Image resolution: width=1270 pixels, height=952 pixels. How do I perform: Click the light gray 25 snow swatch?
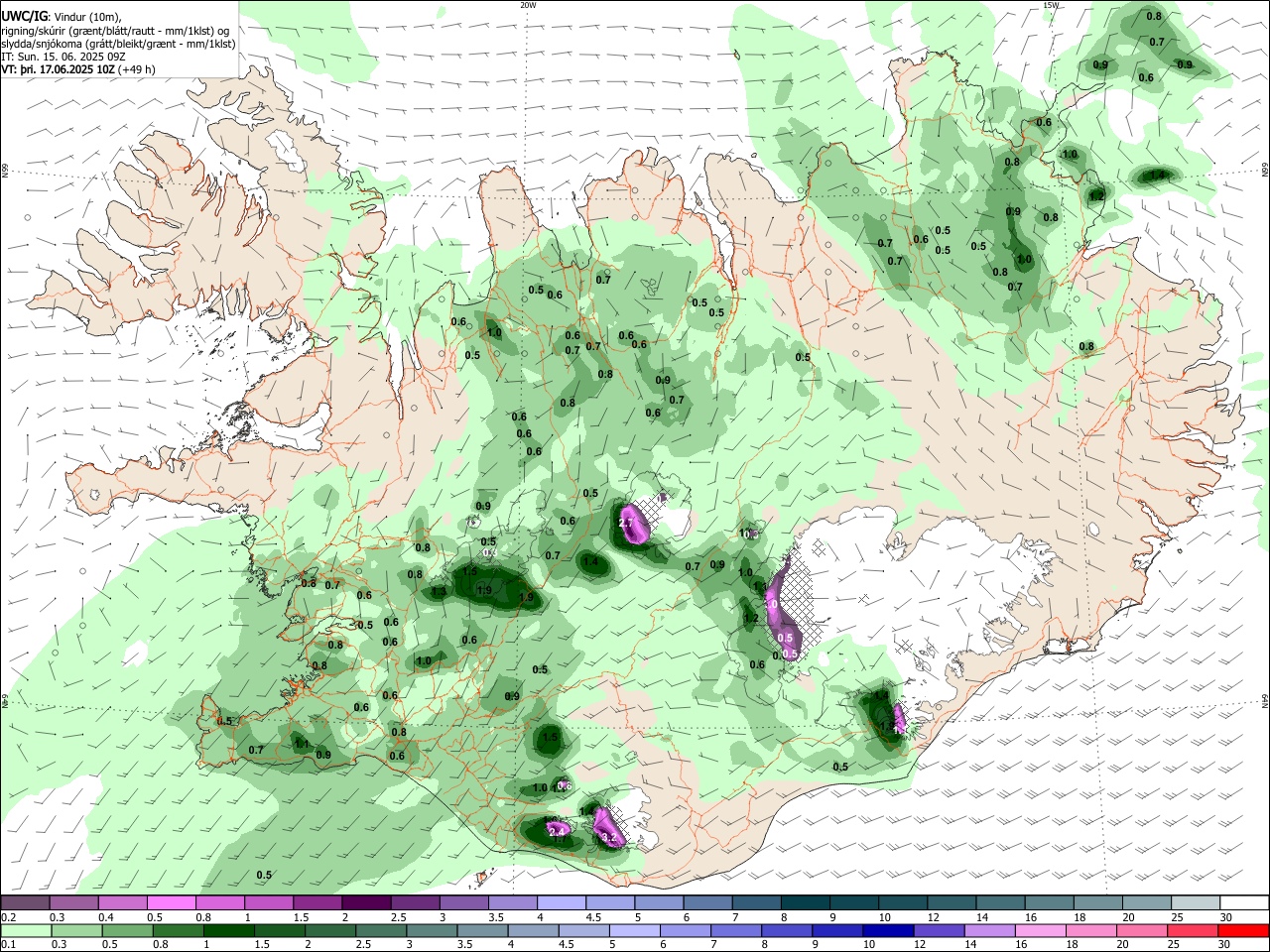coord(1197,902)
